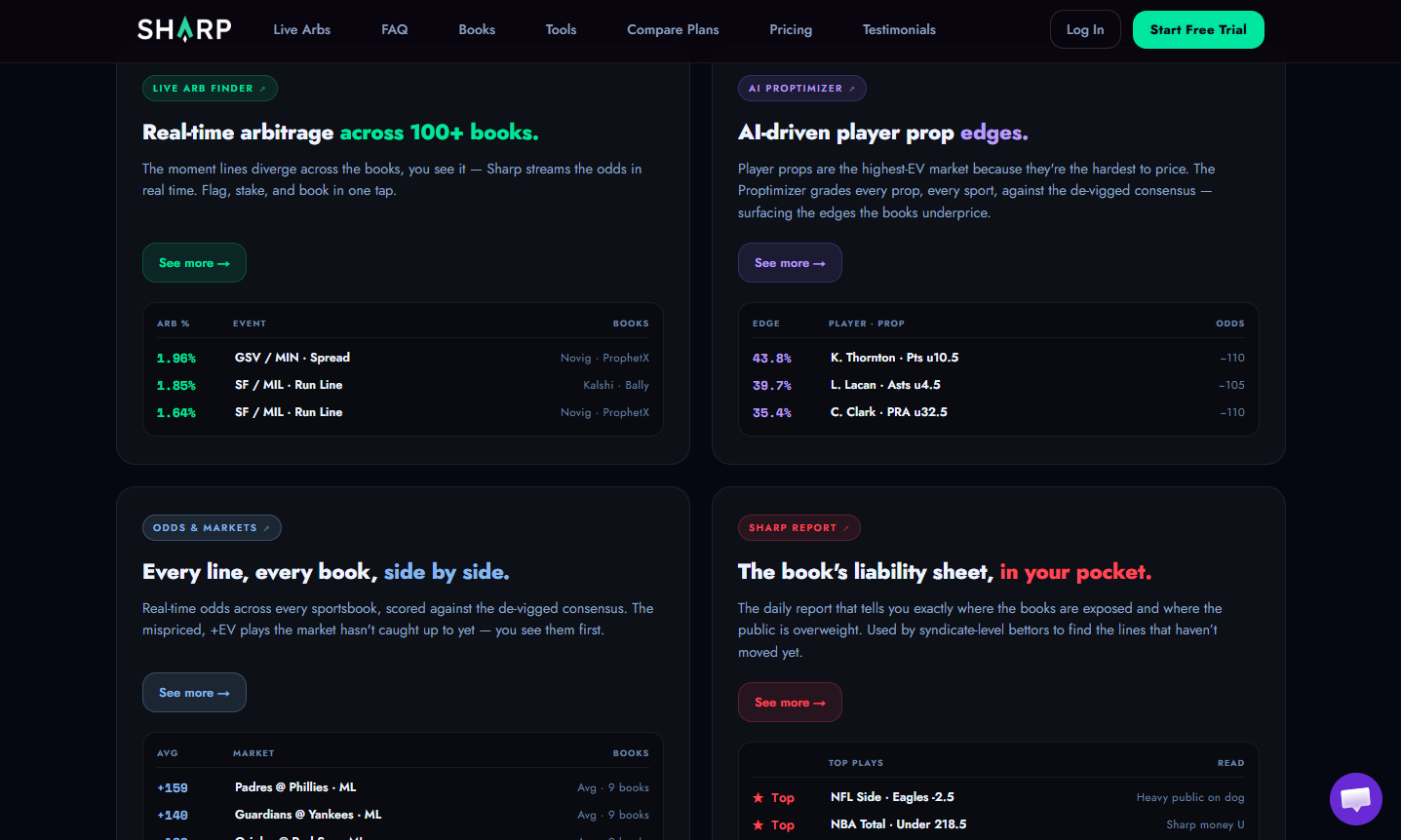The height and width of the screenshot is (840, 1401).
Task: Click See more under Every line, every book
Action: pyautogui.click(x=194, y=693)
